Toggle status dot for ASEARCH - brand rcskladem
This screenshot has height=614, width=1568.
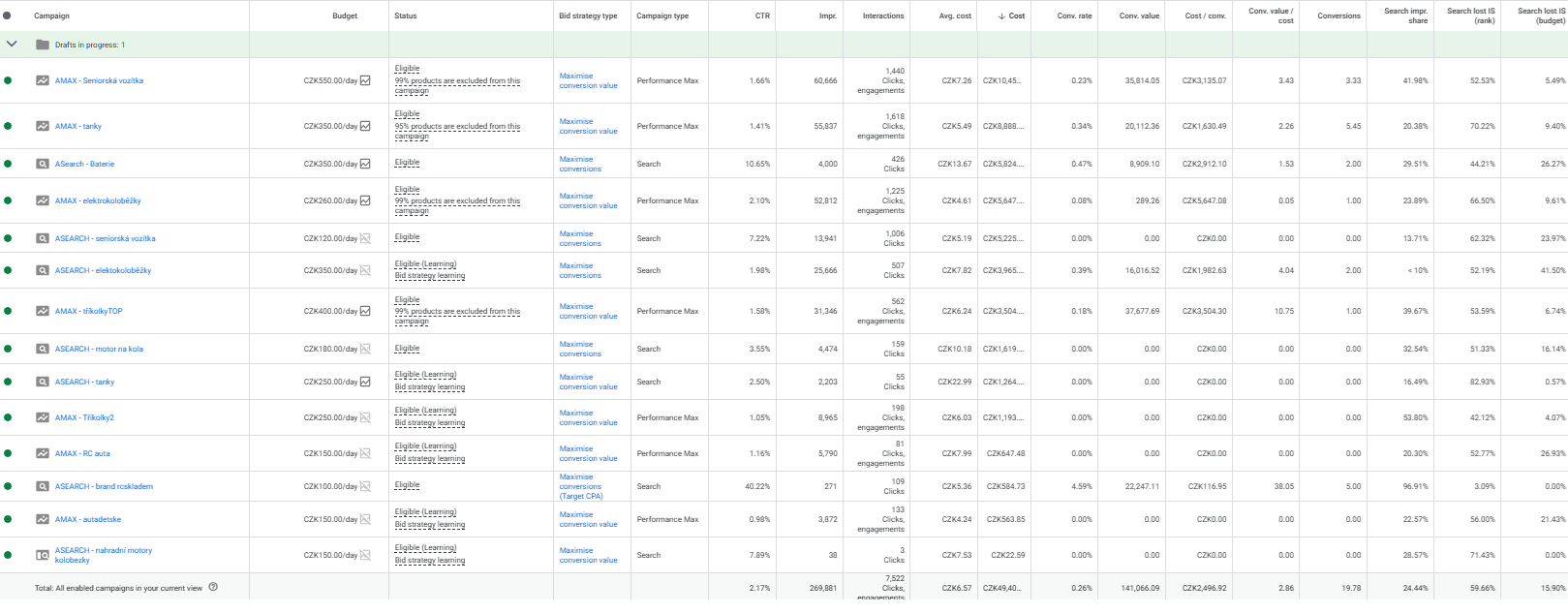[8, 486]
